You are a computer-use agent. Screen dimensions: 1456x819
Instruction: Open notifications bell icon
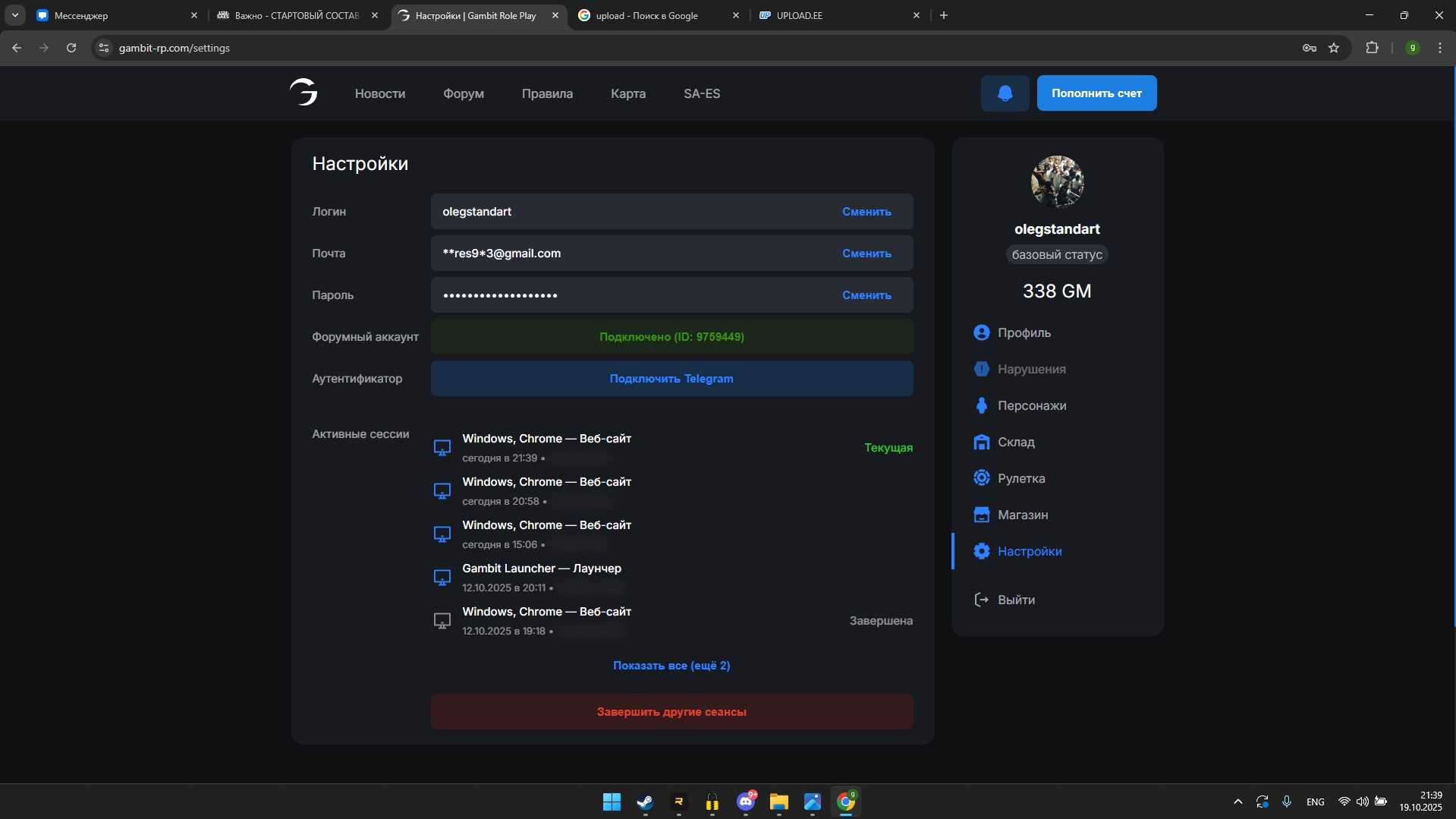tap(1005, 93)
